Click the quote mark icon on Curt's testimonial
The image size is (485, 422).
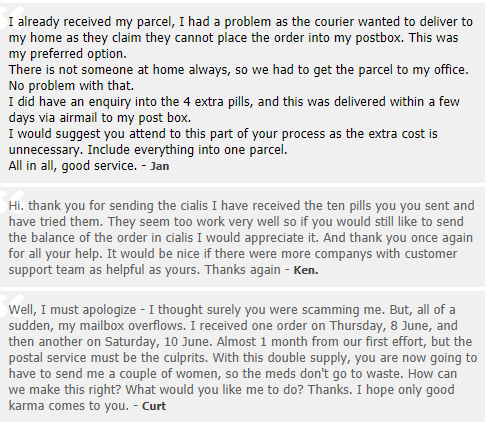pos(11,306)
